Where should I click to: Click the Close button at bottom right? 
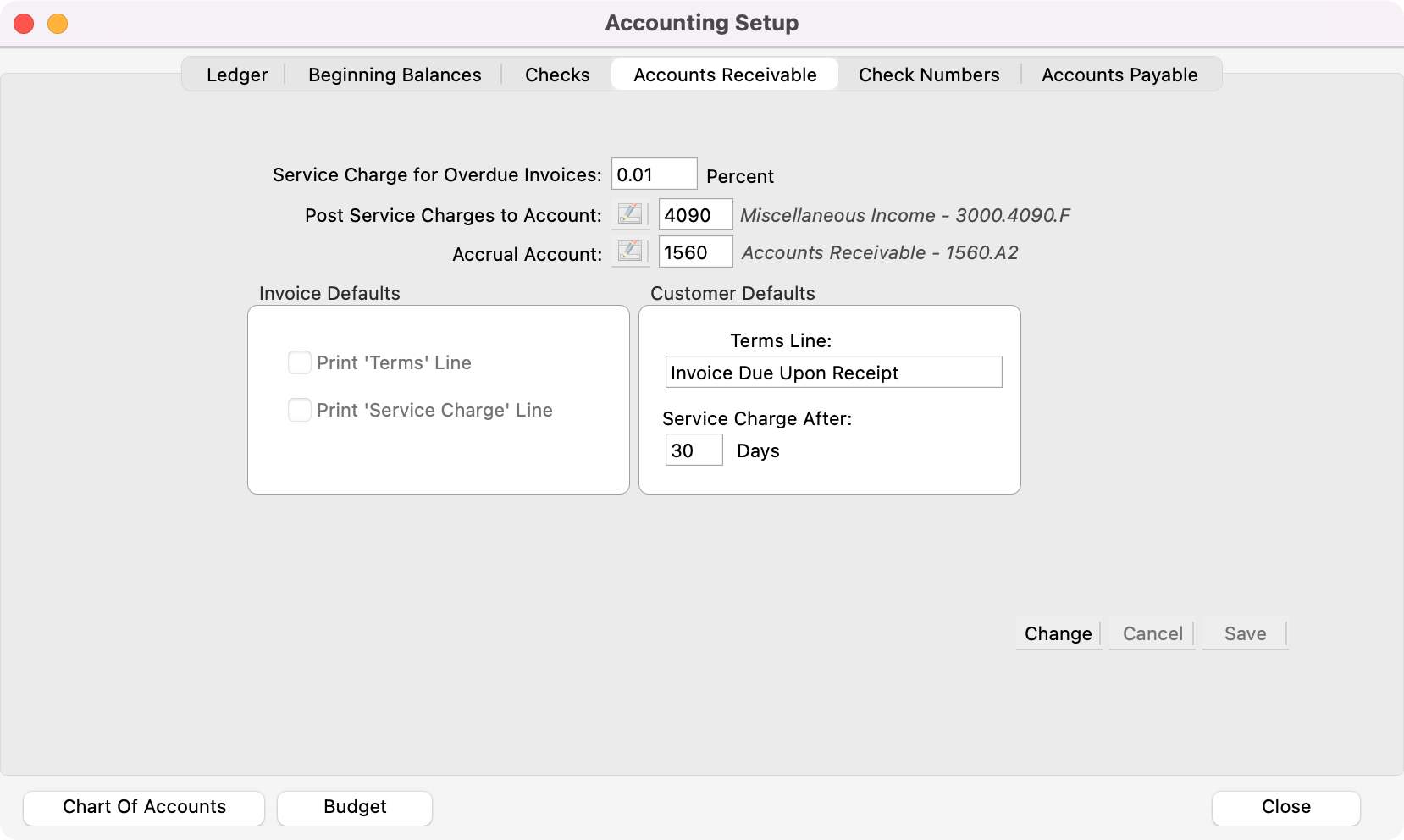point(1285,807)
